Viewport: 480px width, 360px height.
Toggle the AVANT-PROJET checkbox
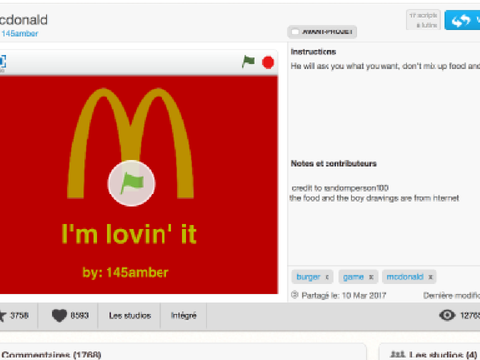coord(295,32)
